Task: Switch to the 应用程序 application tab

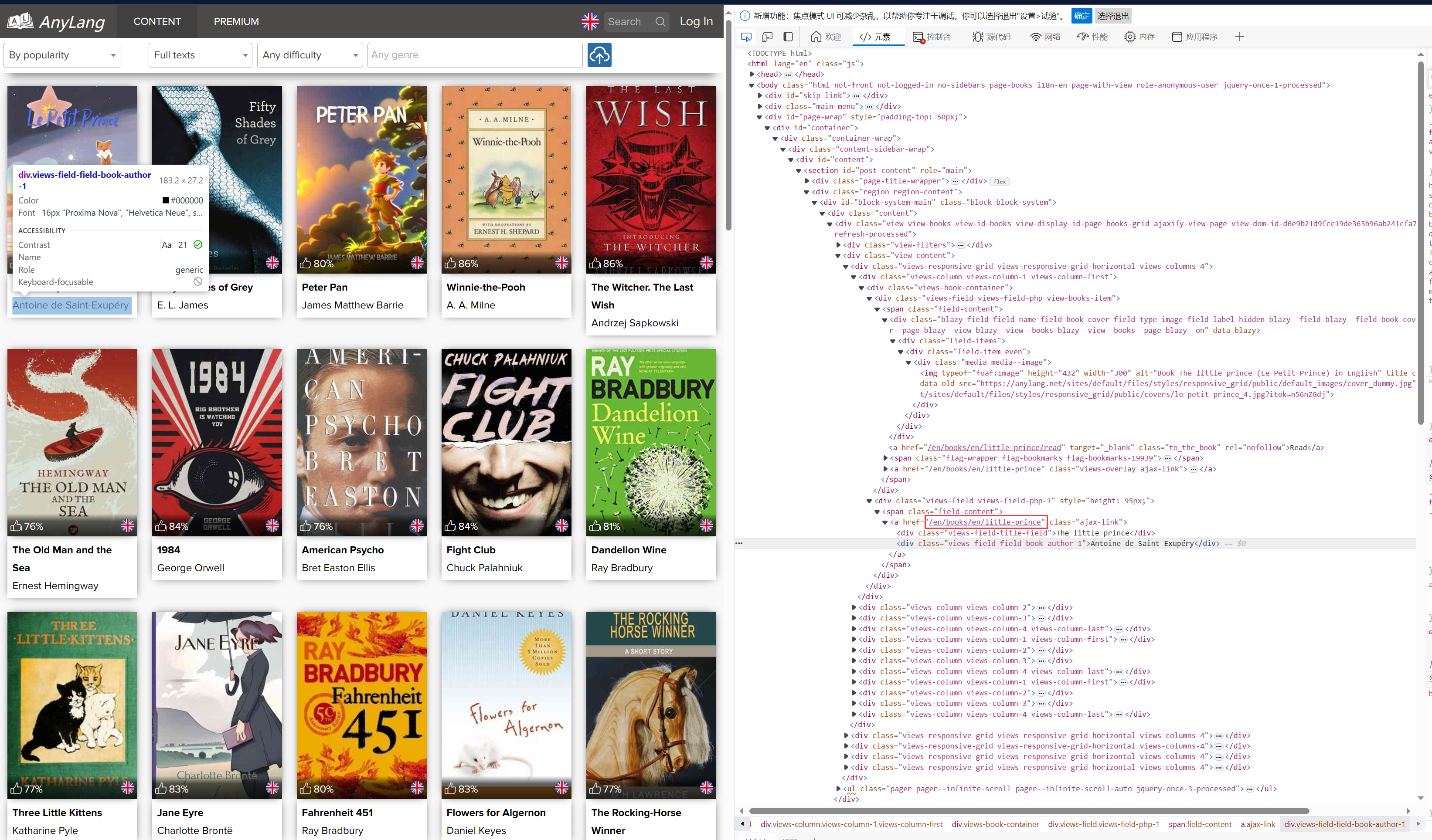Action: coord(1194,37)
